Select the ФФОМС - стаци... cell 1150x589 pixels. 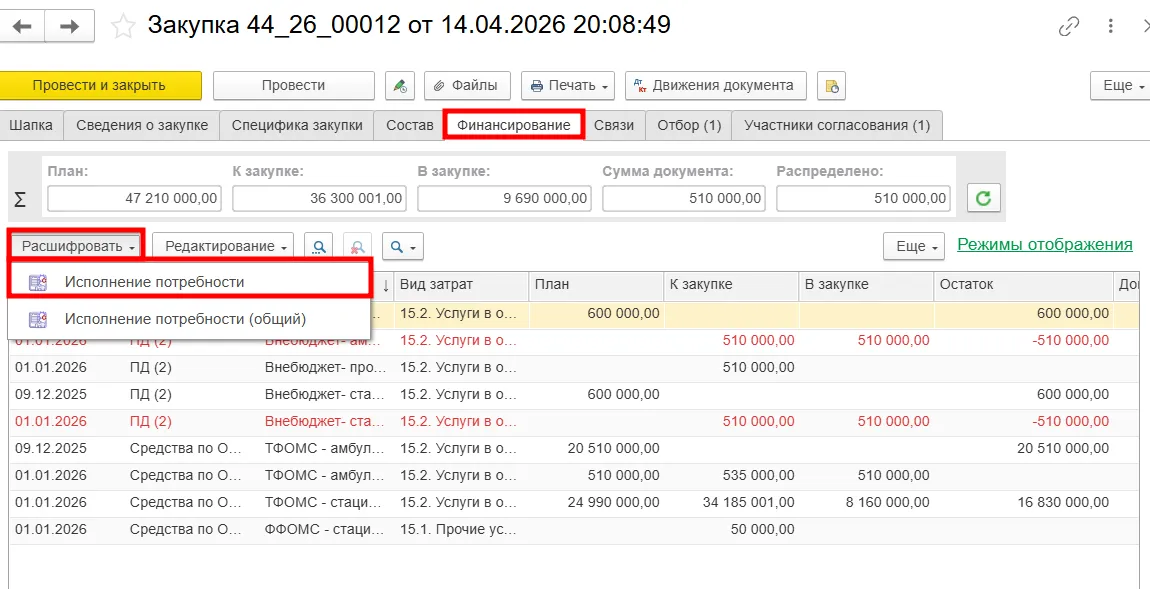[x=326, y=530]
